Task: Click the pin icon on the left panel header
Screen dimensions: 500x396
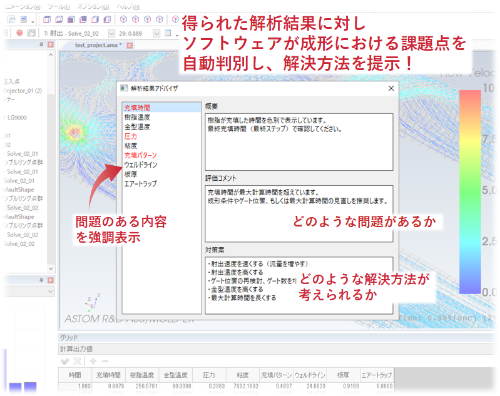Action: point(42,45)
